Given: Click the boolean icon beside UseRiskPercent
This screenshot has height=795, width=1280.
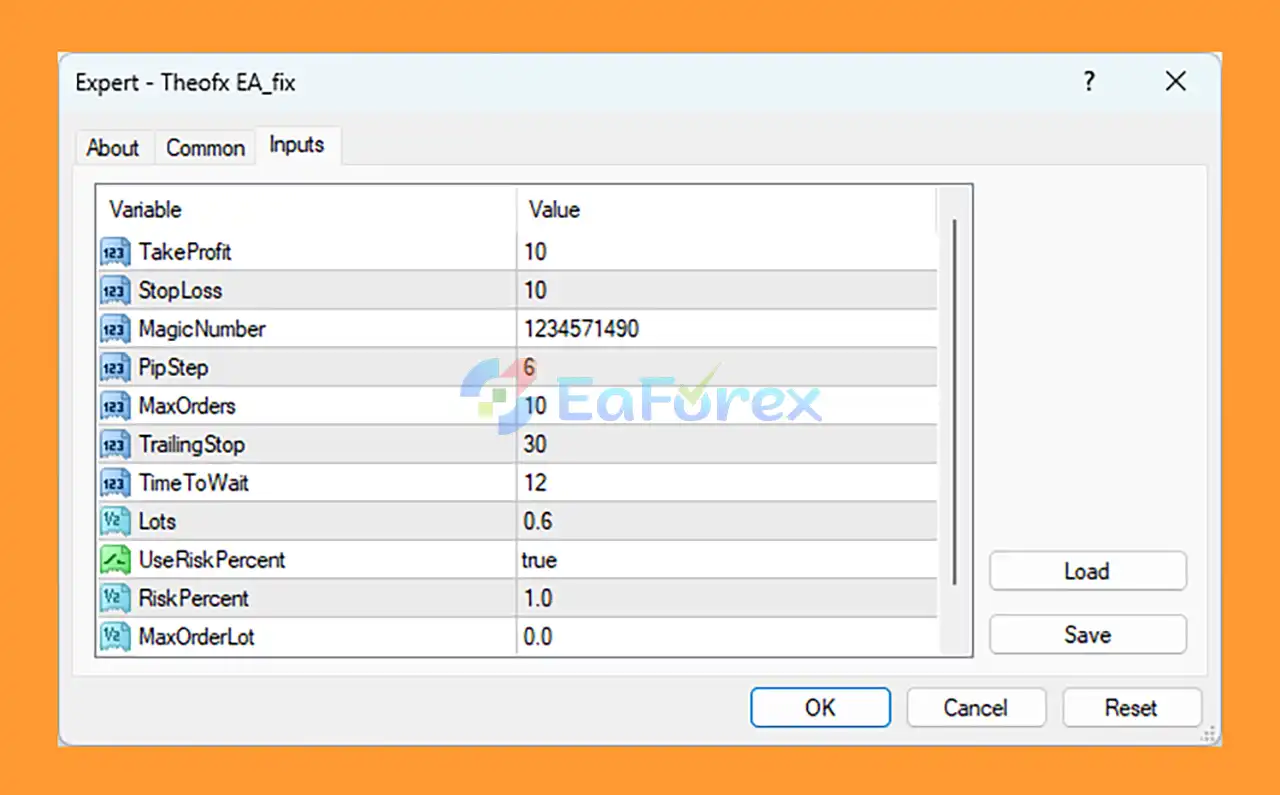Looking at the screenshot, I should tap(115, 560).
